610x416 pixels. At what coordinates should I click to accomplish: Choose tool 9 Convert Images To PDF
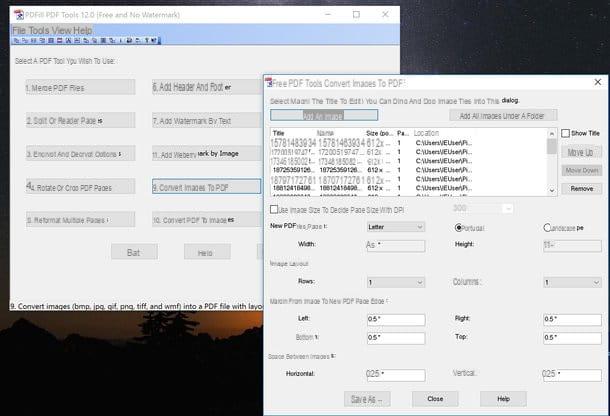(207, 187)
